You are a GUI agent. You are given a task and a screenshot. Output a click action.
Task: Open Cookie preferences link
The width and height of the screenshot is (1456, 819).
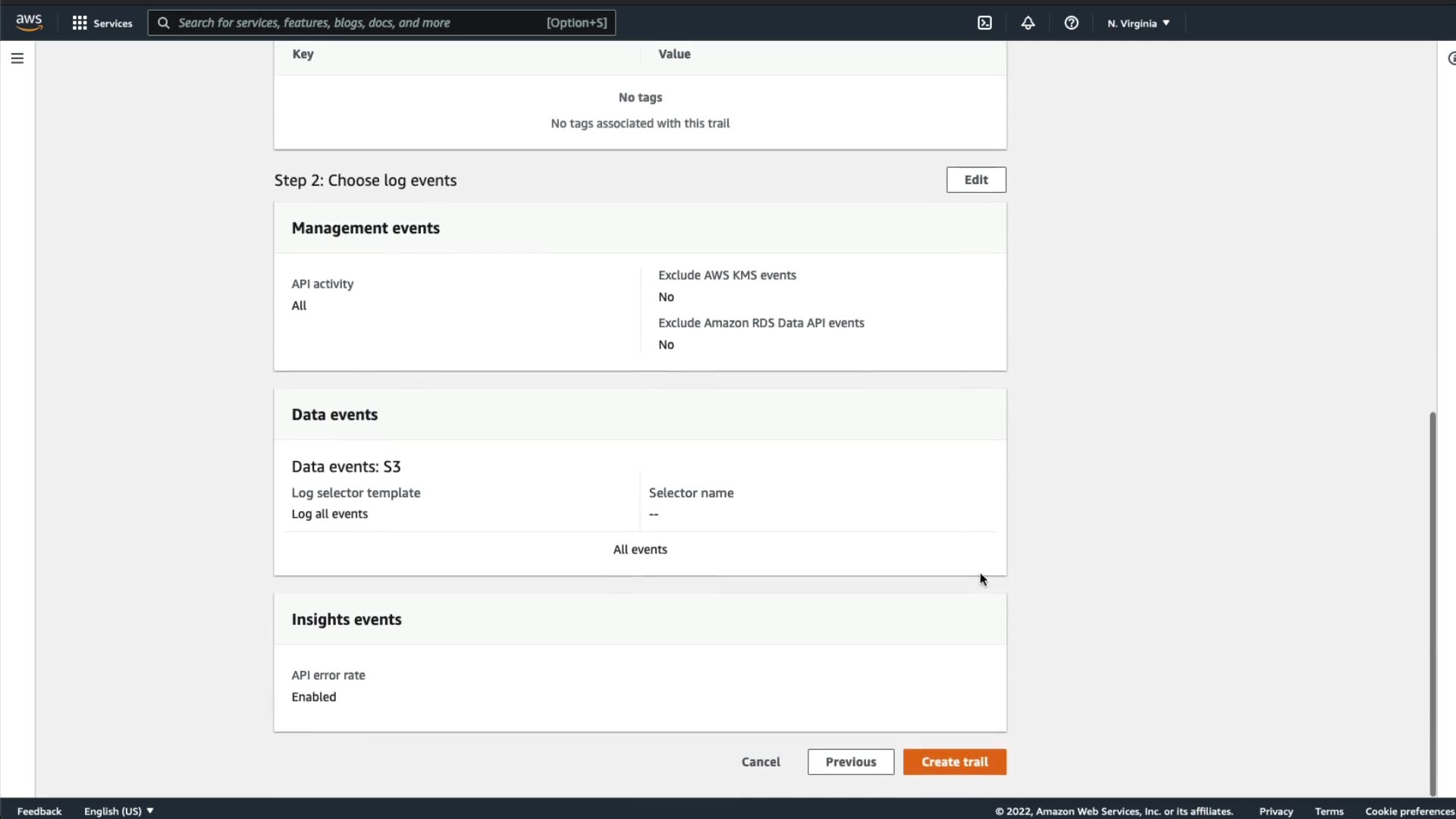coord(1409,811)
